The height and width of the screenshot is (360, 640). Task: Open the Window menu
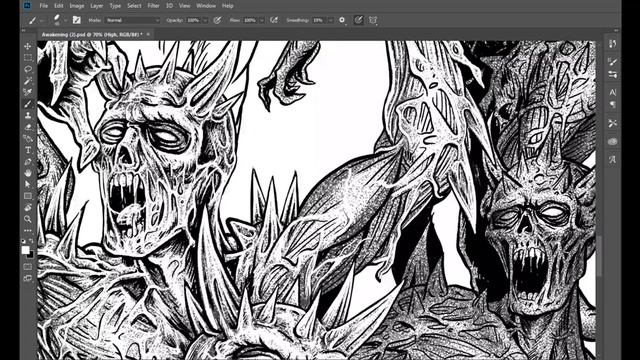coord(206,6)
